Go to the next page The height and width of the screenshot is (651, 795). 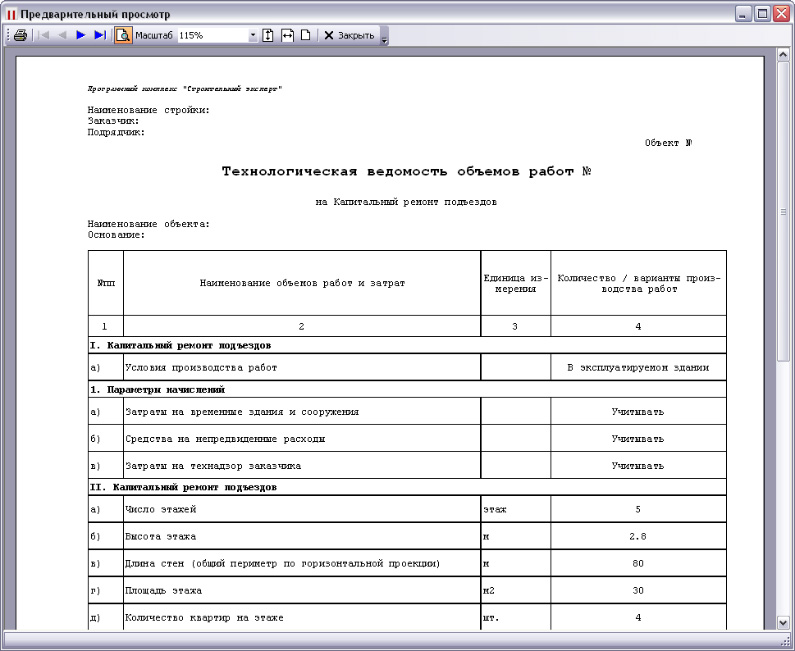[81, 35]
